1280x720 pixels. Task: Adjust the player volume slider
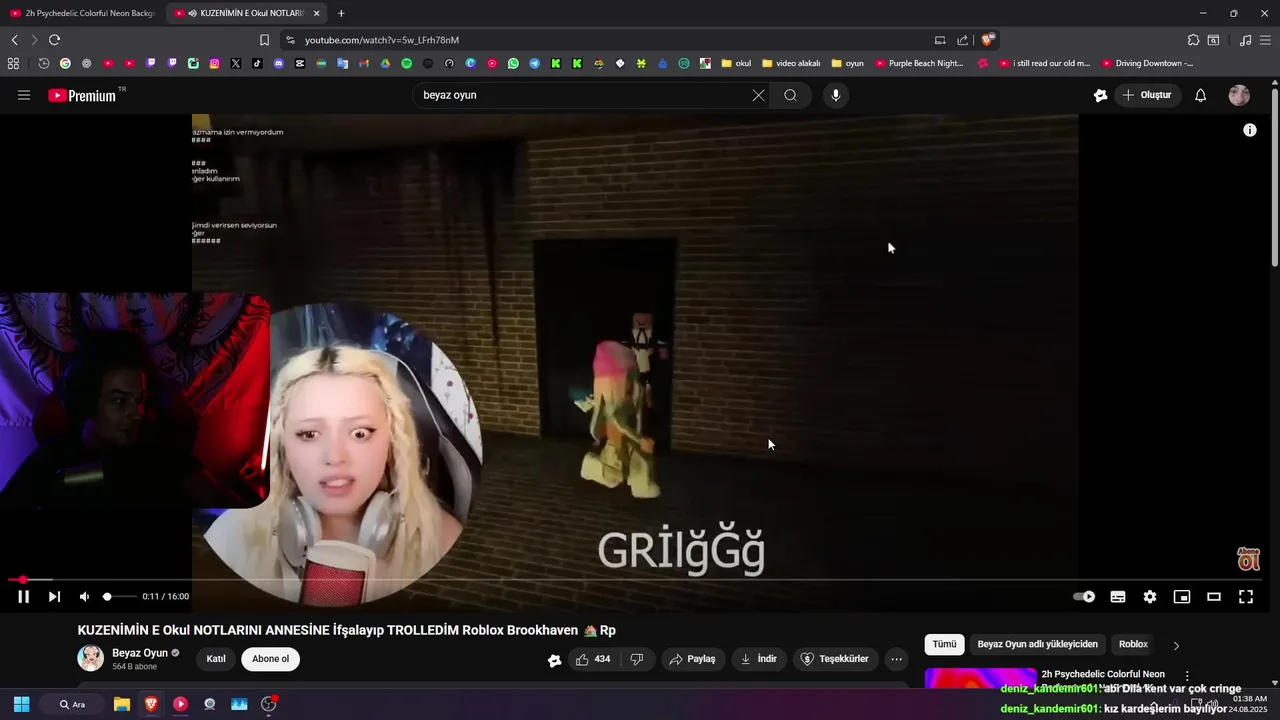coord(119,597)
